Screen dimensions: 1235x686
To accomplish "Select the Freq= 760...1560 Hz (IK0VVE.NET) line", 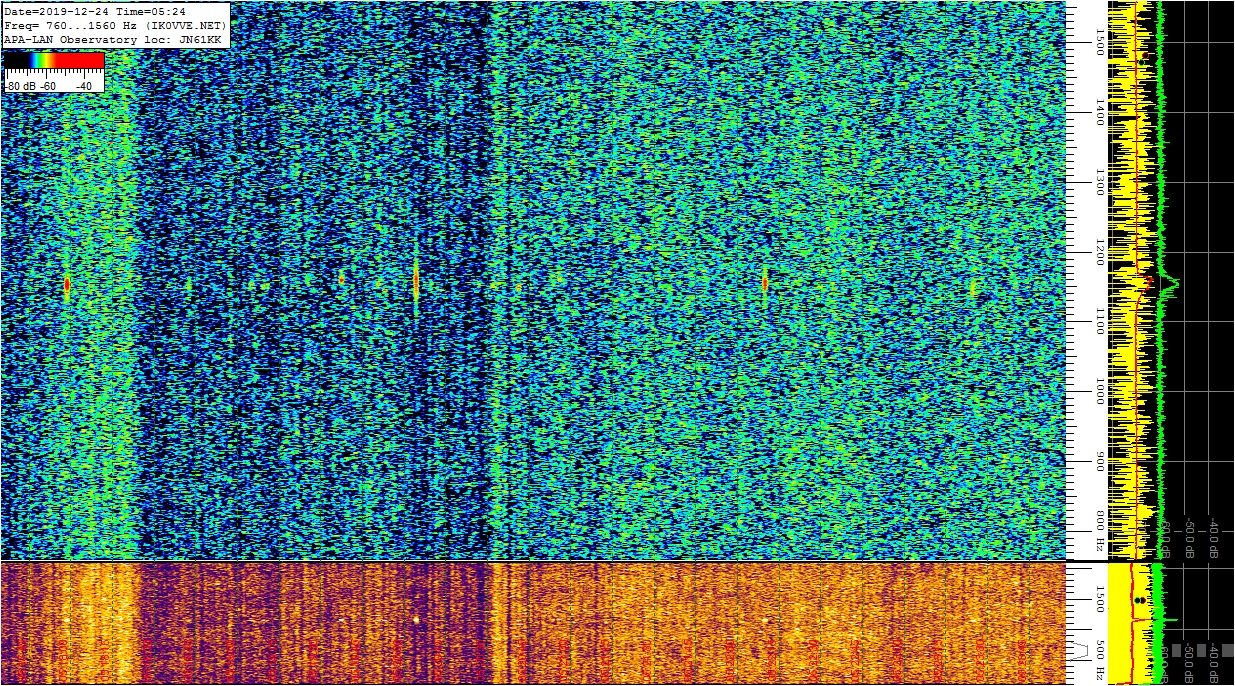I will (116, 25).
